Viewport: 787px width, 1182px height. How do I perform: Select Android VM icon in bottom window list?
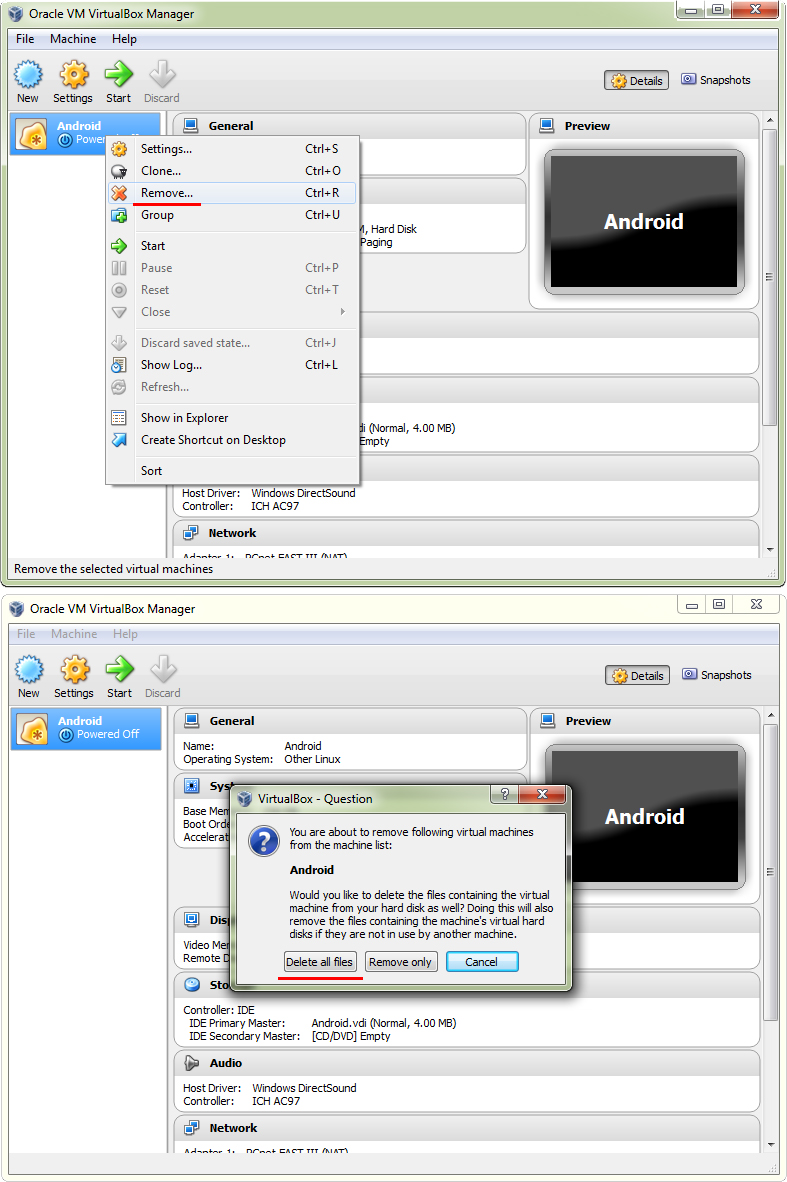pyautogui.click(x=33, y=729)
